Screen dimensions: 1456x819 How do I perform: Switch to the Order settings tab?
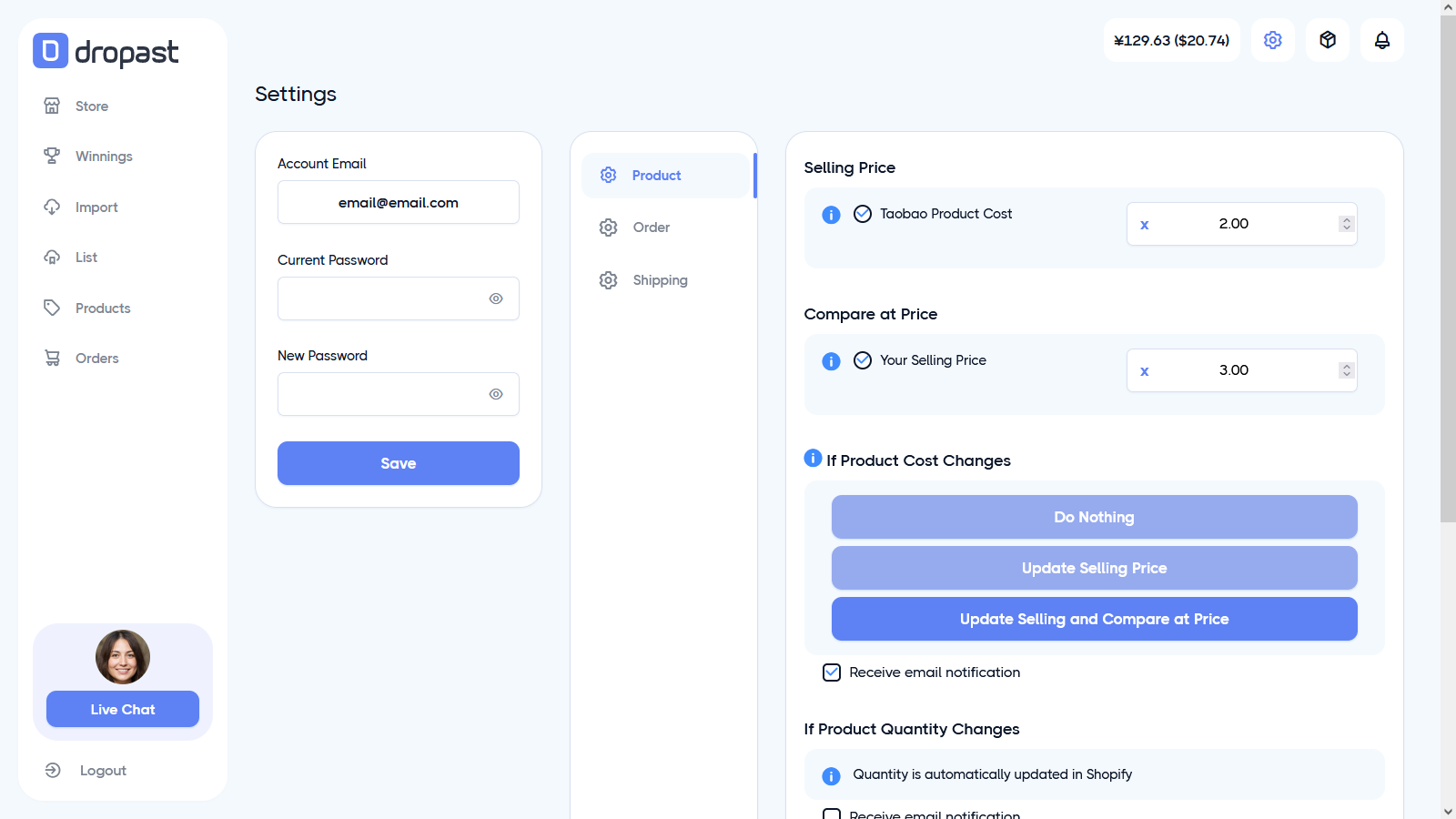coord(651,227)
